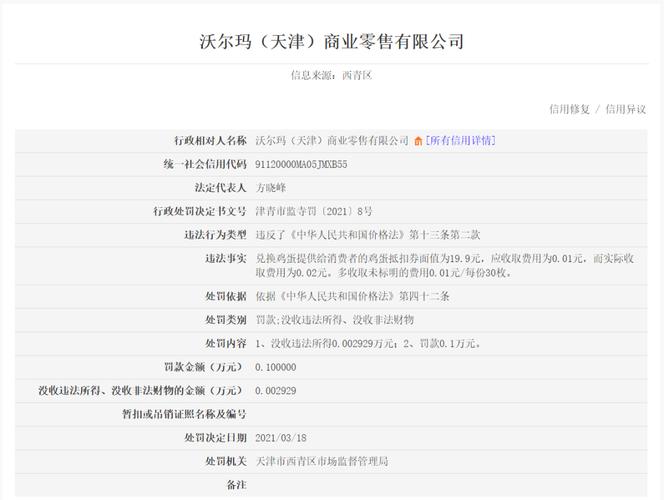The height and width of the screenshot is (500, 664).
Task: Click the fine amount 0.100000
Action: point(276,367)
